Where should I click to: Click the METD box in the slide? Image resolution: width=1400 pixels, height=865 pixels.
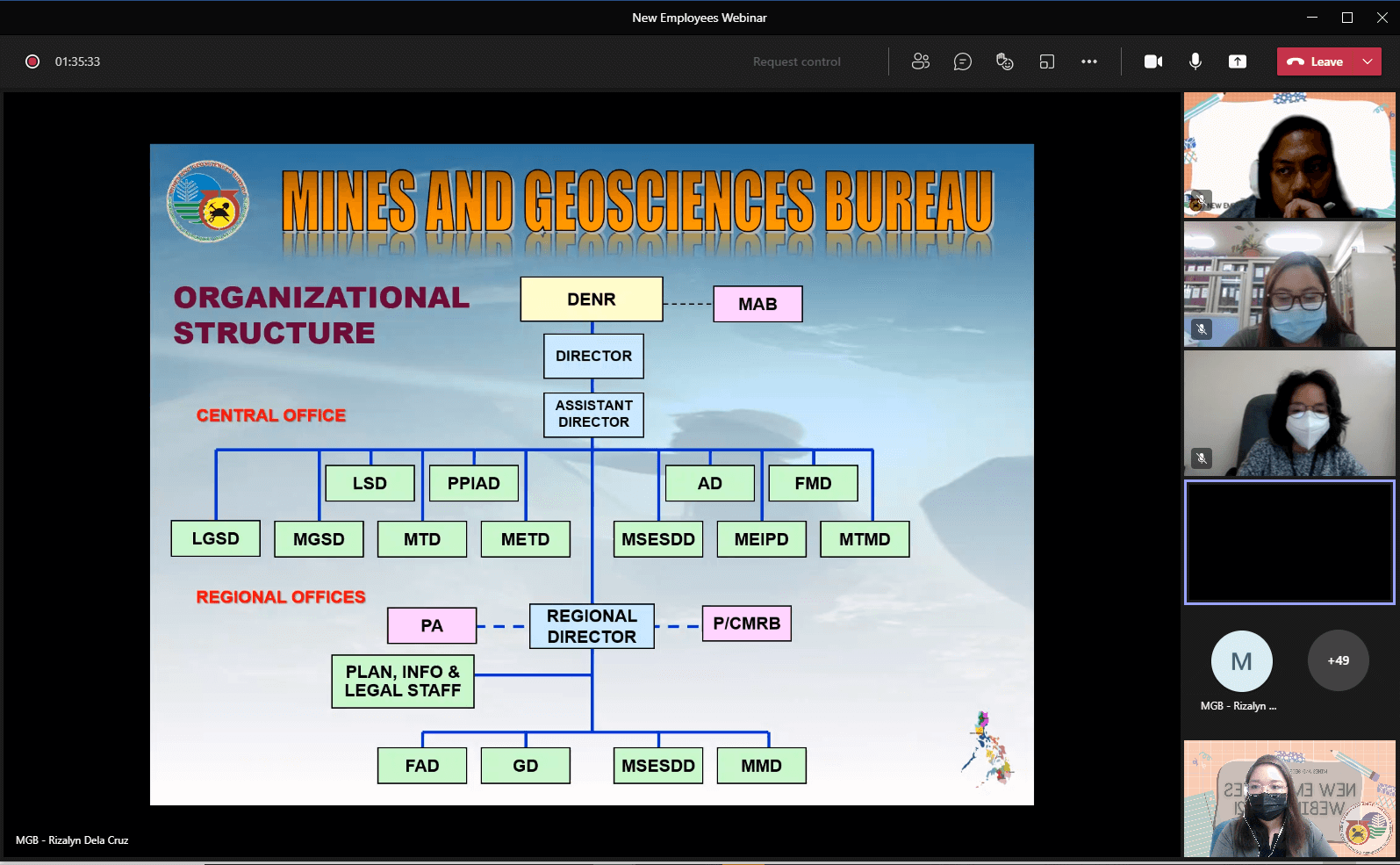[x=525, y=539]
